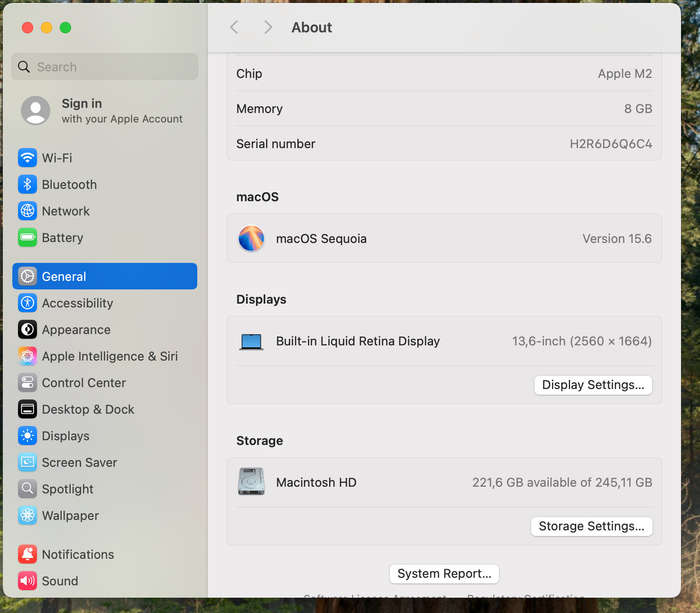Select Wi-Fi label in sidebar
The image size is (700, 613).
click(57, 158)
